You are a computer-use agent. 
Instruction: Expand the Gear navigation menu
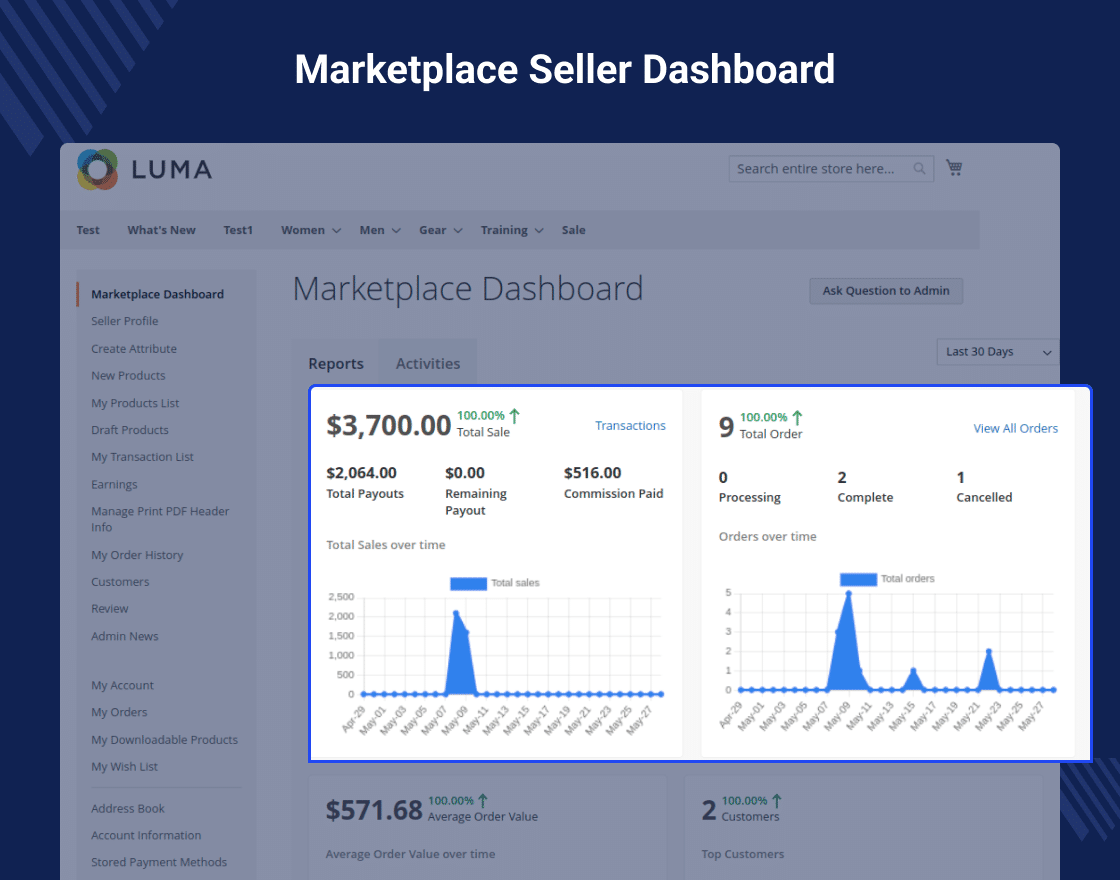coord(434,230)
